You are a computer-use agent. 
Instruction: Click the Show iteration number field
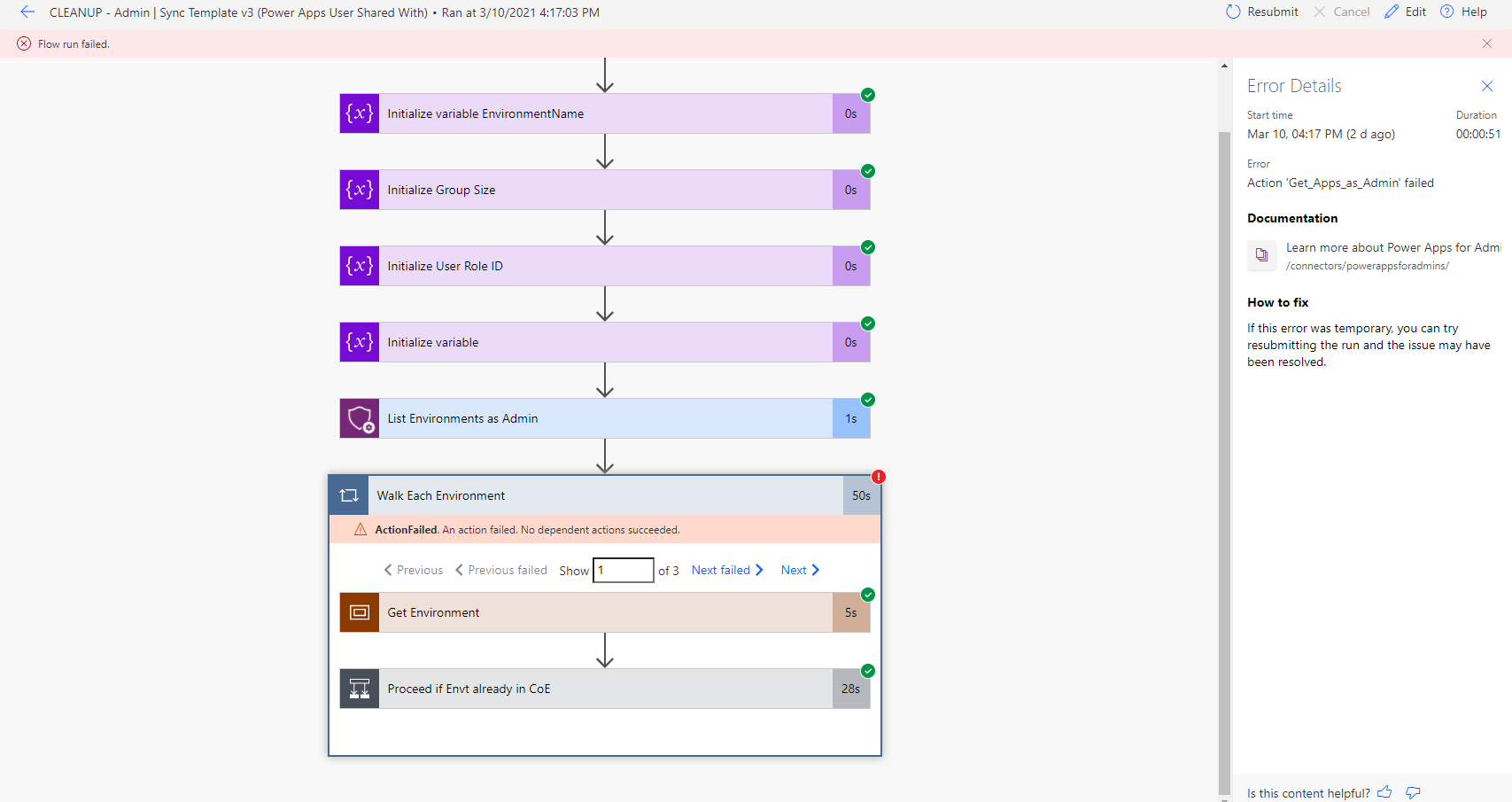pos(623,570)
